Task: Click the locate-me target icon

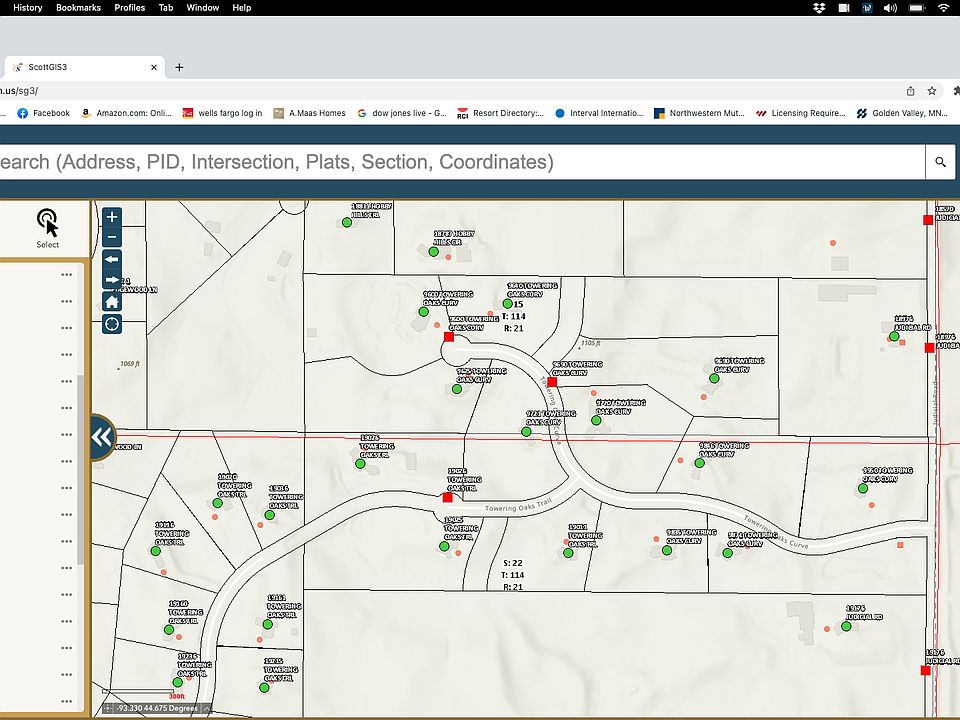Action: (112, 324)
